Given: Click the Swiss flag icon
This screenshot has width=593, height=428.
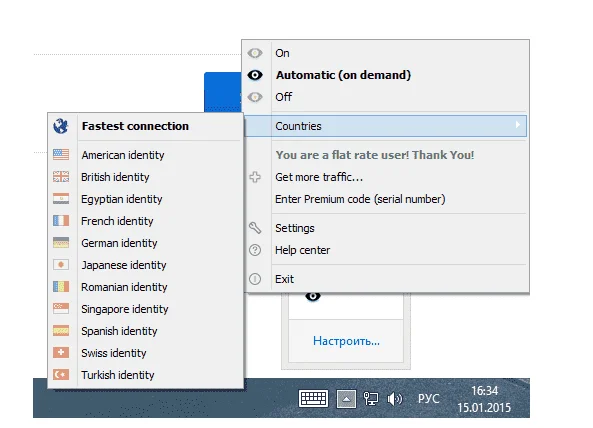Looking at the screenshot, I should click(61, 352).
